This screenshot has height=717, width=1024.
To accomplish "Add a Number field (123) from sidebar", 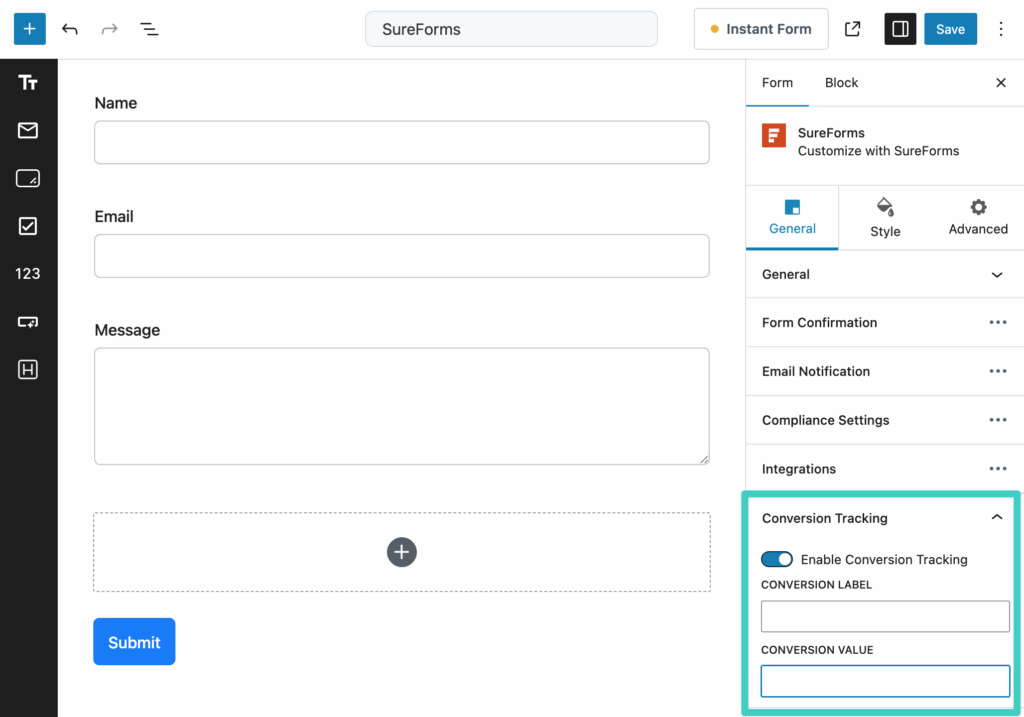I will point(27,274).
